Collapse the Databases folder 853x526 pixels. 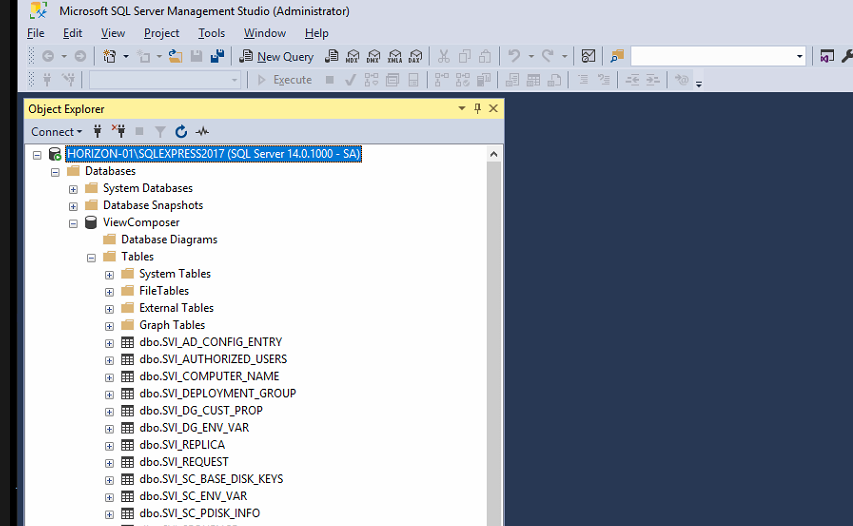(x=55, y=172)
